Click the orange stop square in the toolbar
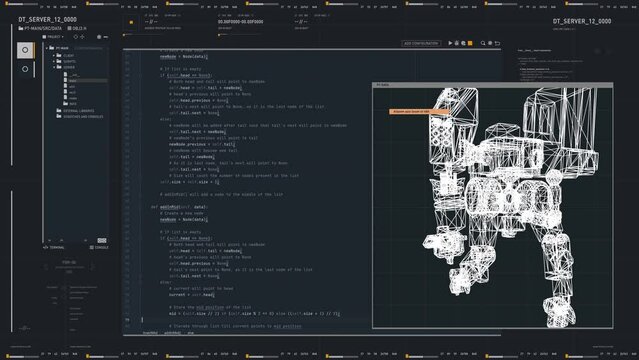 pyautogui.click(x=470, y=43)
